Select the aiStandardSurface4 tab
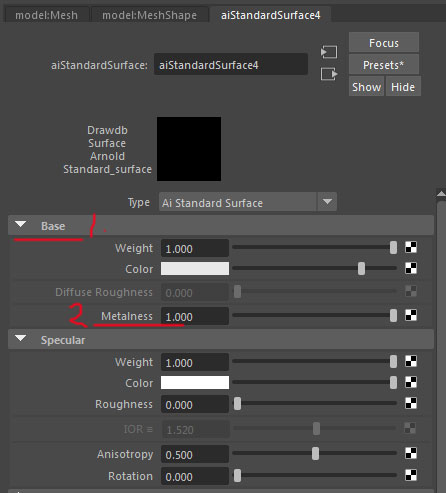This screenshot has height=493, width=446. point(270,15)
